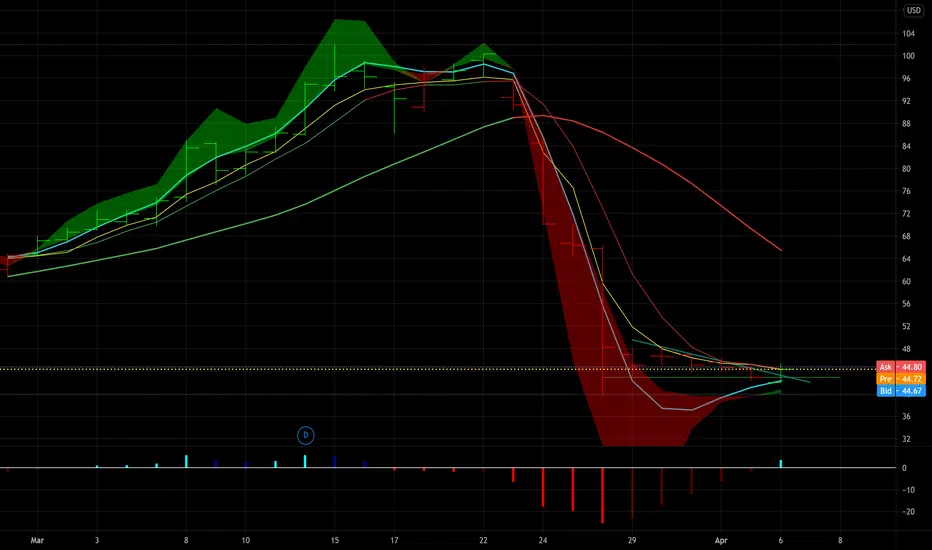
Task: Click the '24' date label on time axis
Action: pyautogui.click(x=543, y=540)
